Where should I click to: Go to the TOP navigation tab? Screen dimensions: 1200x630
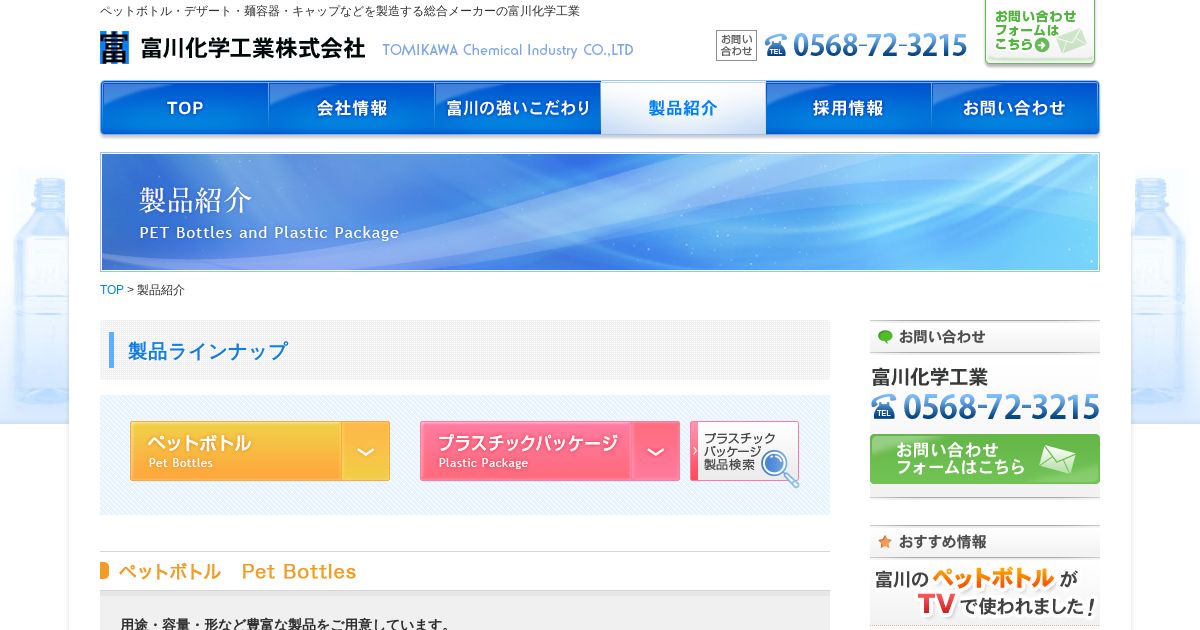point(185,108)
